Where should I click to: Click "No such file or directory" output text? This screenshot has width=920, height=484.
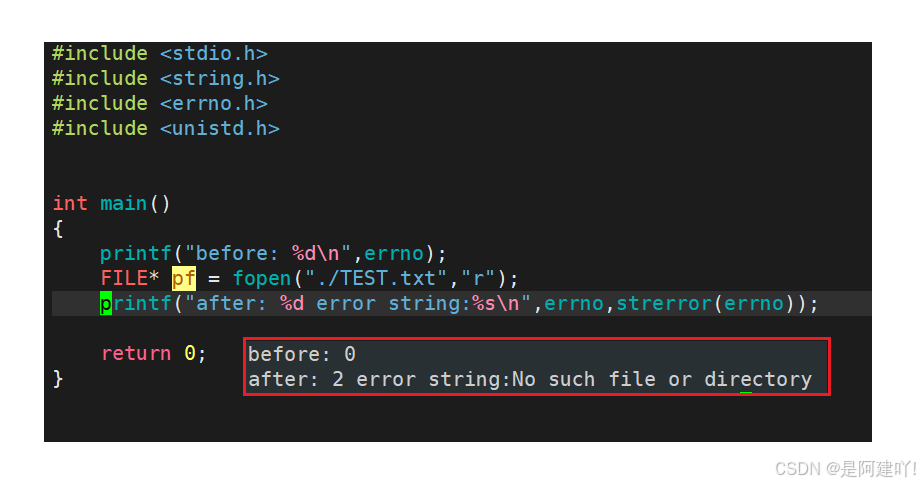tap(662, 380)
